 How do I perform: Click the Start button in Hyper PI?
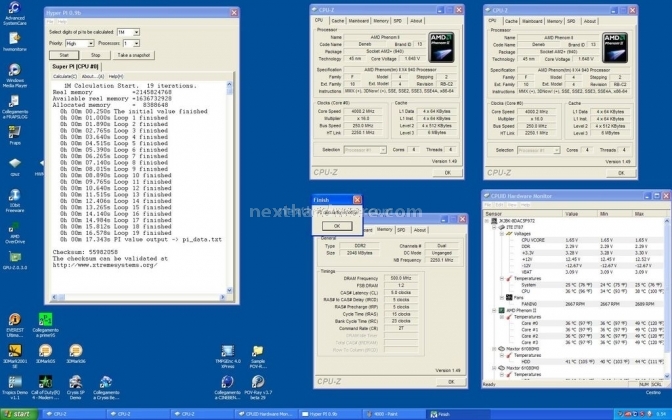point(64,55)
